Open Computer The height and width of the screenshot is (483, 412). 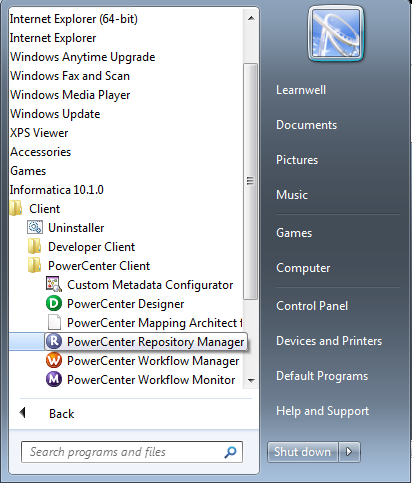tap(303, 268)
